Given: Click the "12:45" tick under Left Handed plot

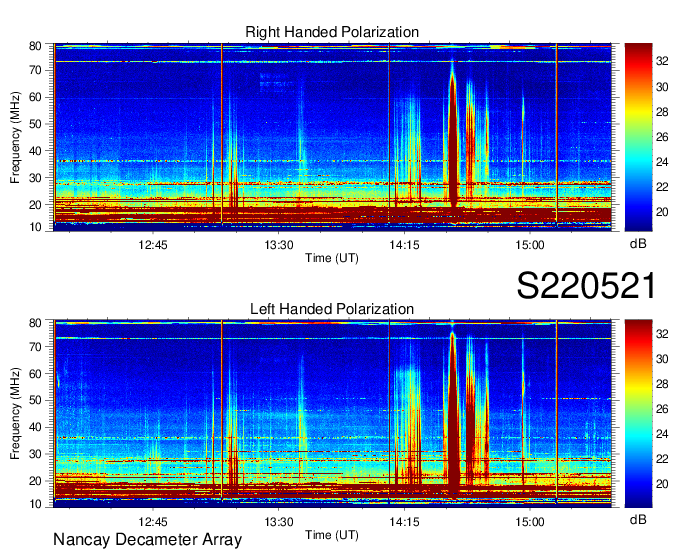Looking at the screenshot, I should [153, 522].
